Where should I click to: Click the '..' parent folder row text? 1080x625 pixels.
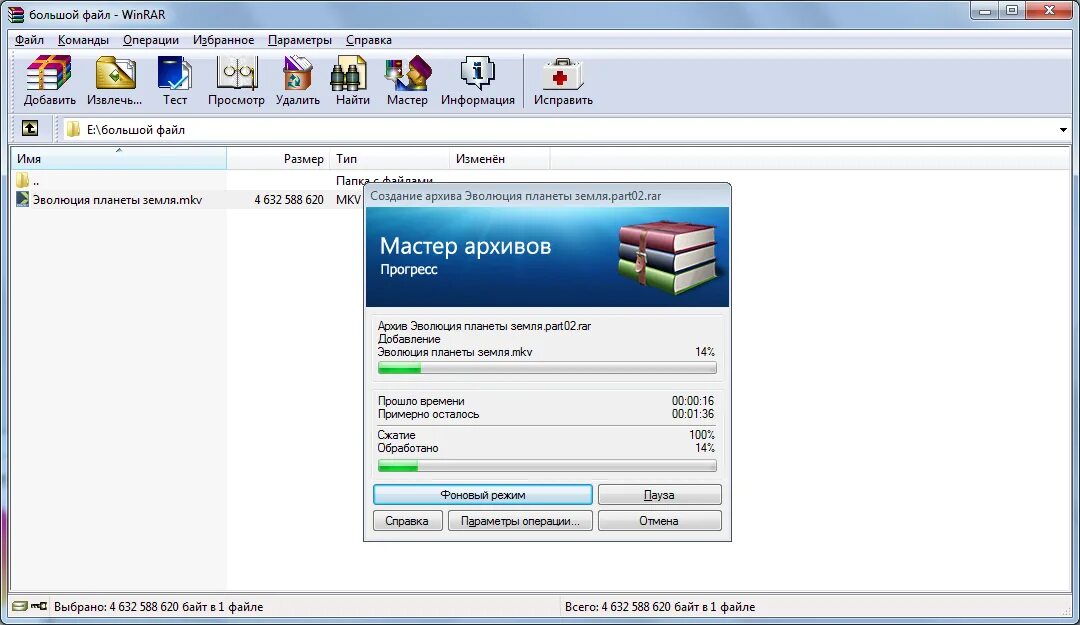[x=36, y=181]
